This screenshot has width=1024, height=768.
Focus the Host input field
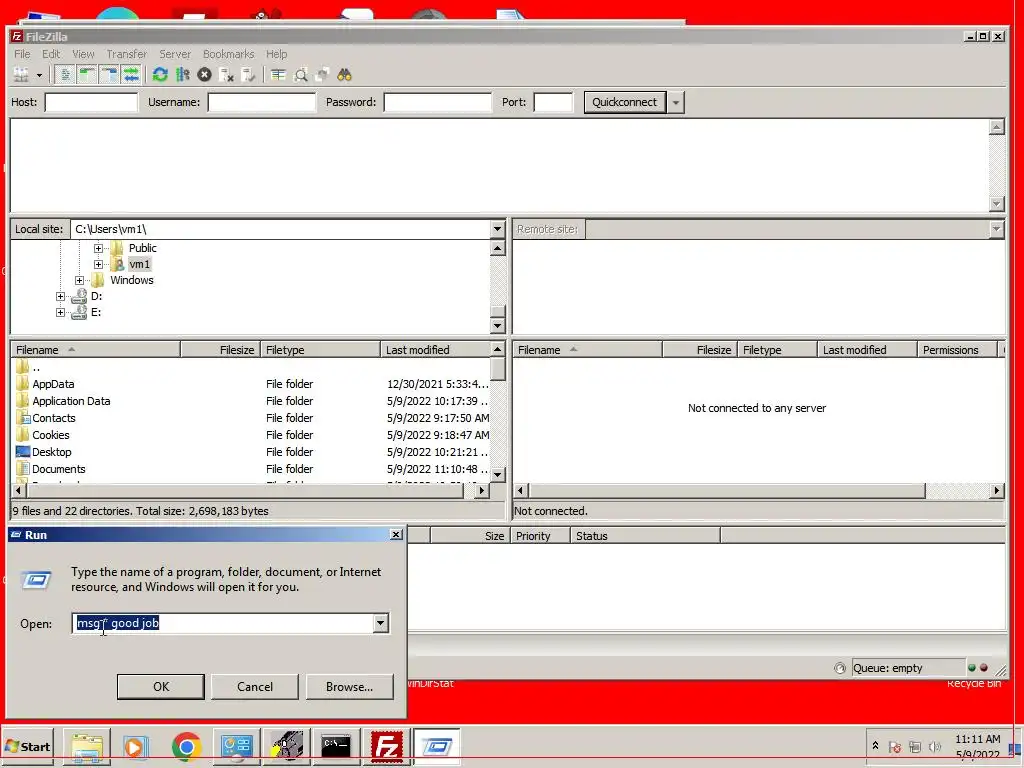coord(91,103)
